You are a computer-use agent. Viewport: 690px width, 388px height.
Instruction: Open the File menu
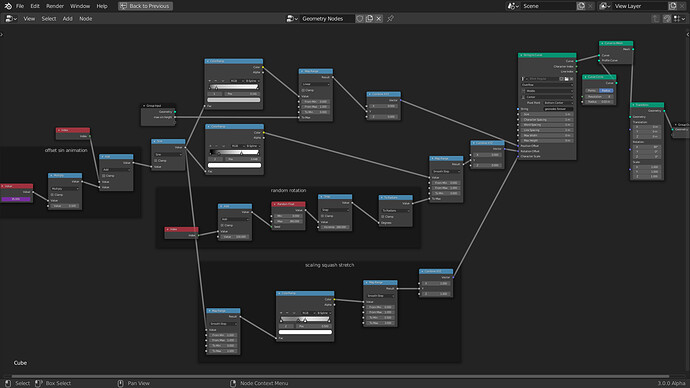tap(20, 6)
